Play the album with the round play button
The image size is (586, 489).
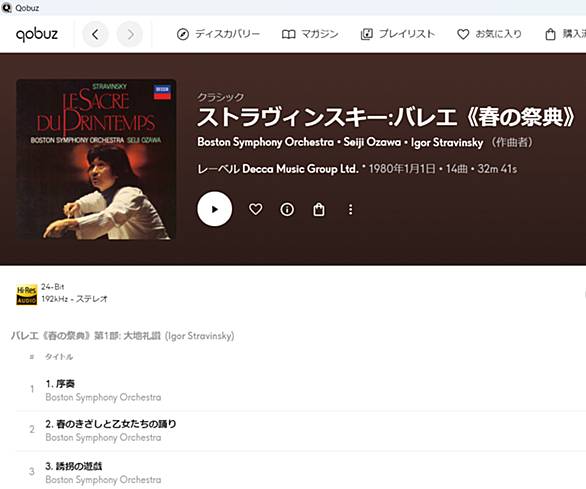tap(215, 209)
